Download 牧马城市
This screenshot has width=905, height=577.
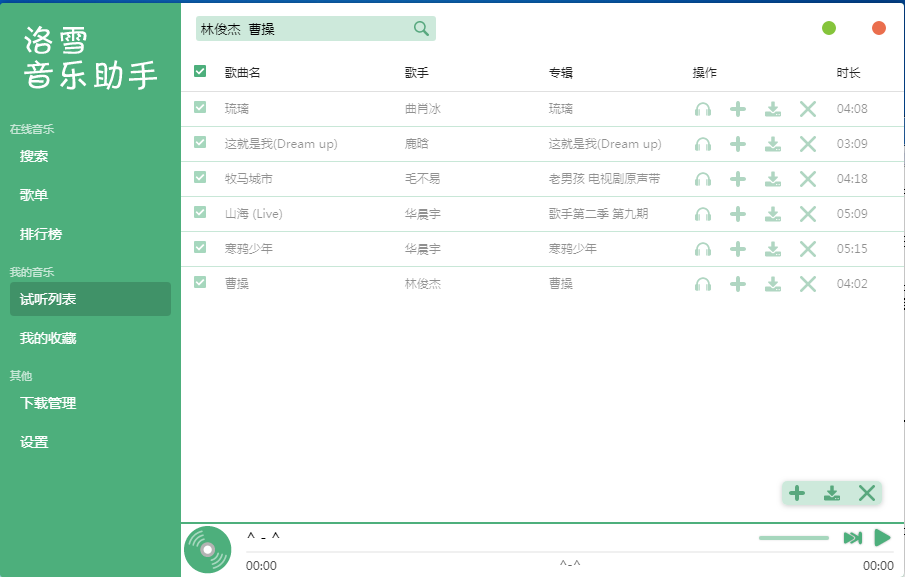[773, 179]
